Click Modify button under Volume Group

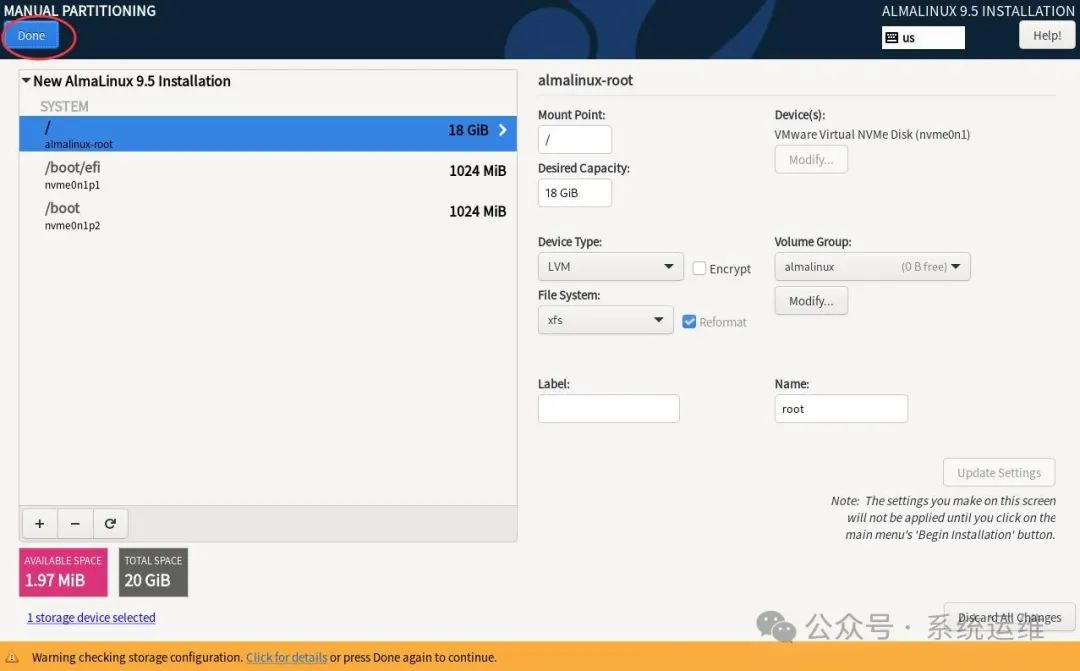pos(811,301)
